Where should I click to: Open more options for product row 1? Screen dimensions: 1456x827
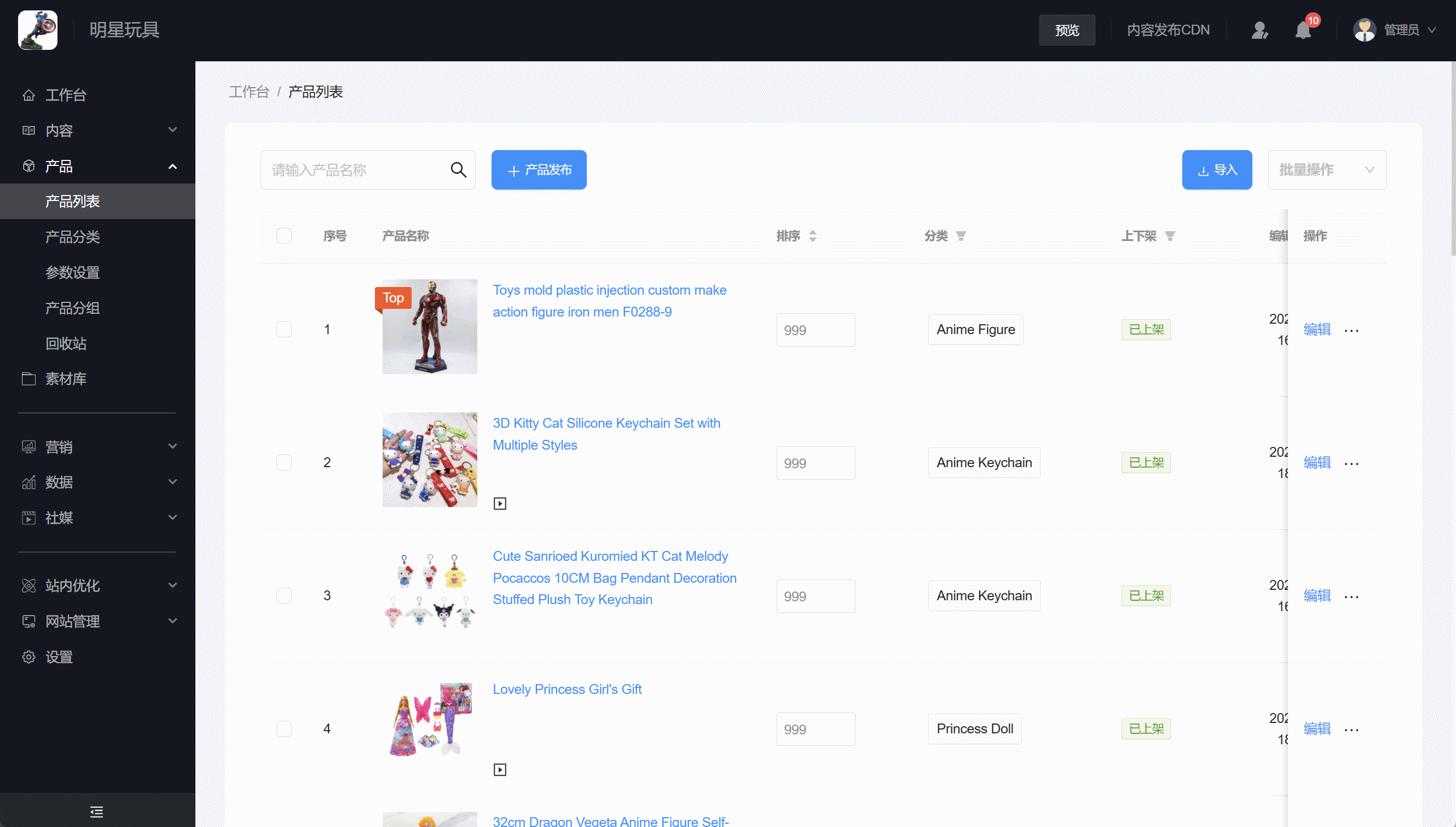click(1351, 330)
